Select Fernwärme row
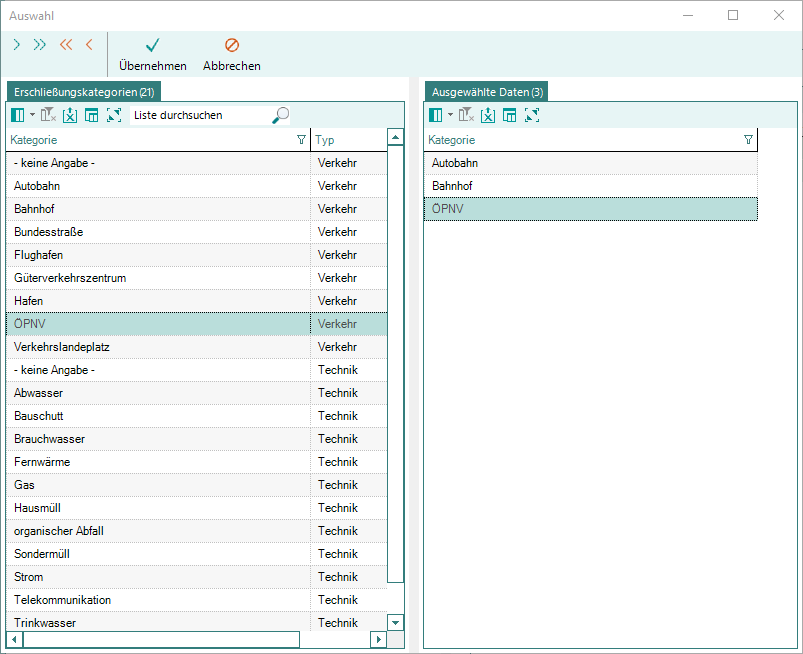Screen dimensions: 803x654 pyautogui.click(x=197, y=462)
